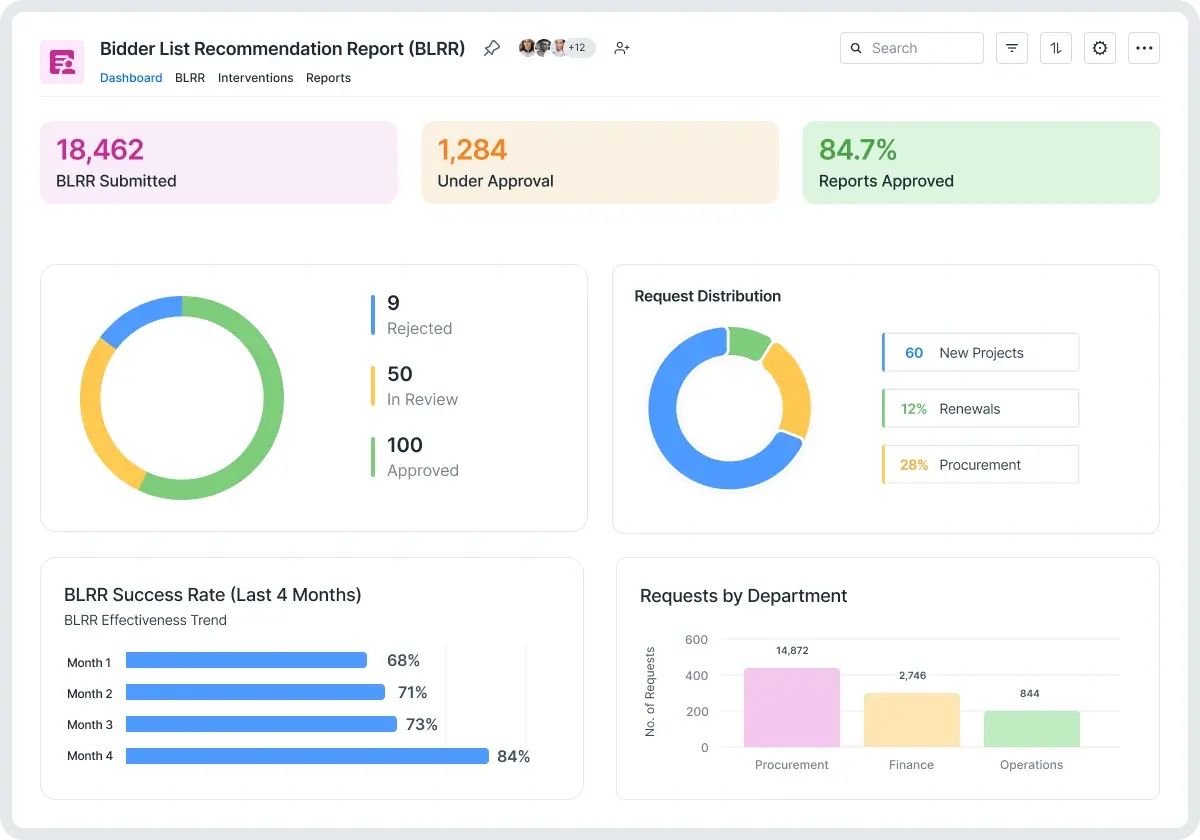
Task: Go to the Interventions tab
Action: 256,78
